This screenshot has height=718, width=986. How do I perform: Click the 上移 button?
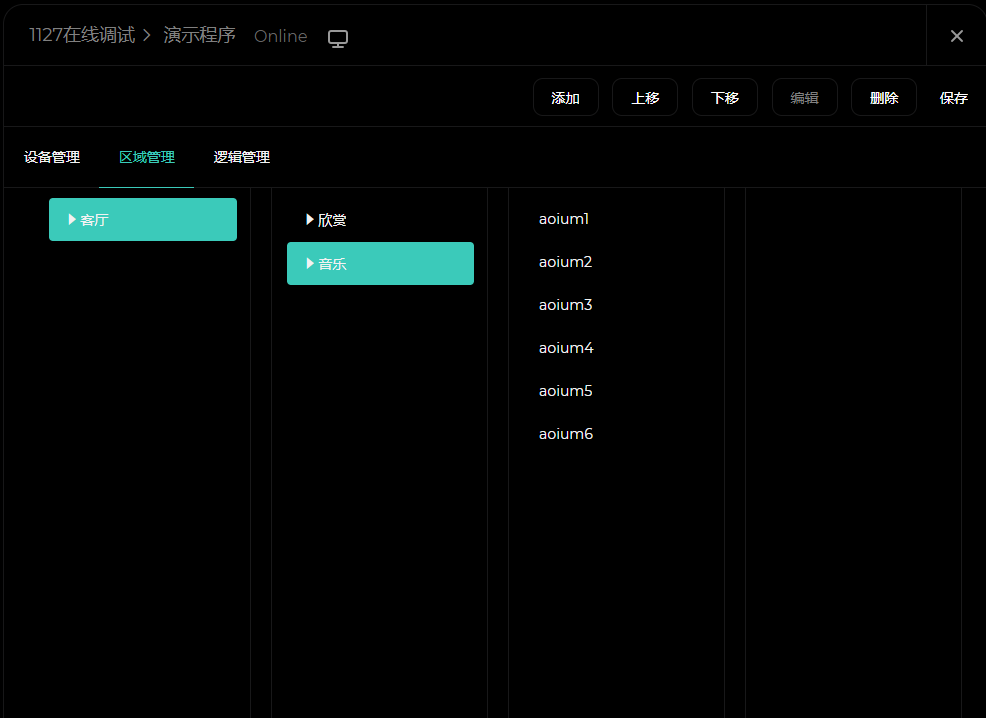point(645,97)
